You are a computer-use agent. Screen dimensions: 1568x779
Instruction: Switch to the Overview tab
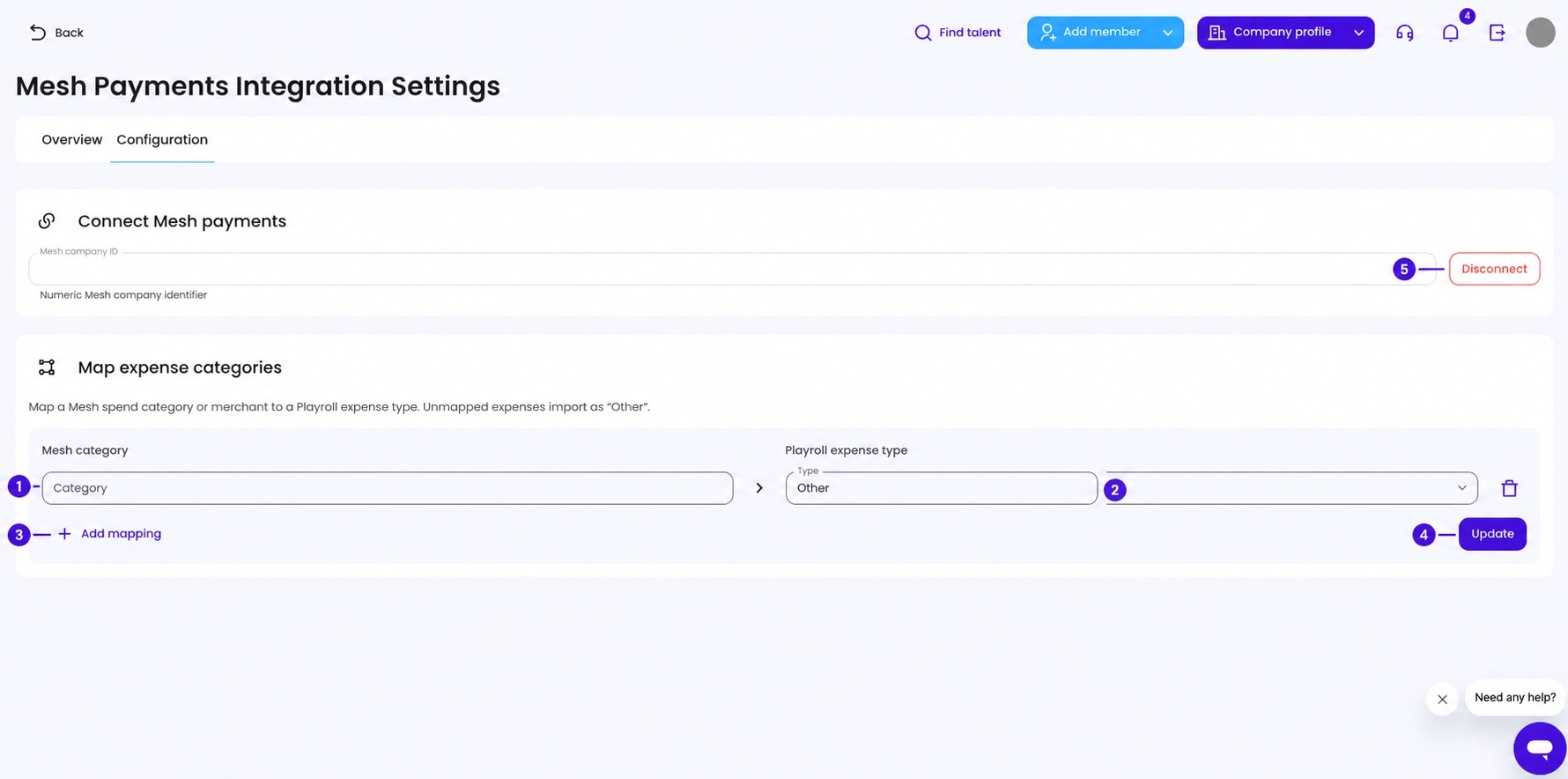(72, 139)
